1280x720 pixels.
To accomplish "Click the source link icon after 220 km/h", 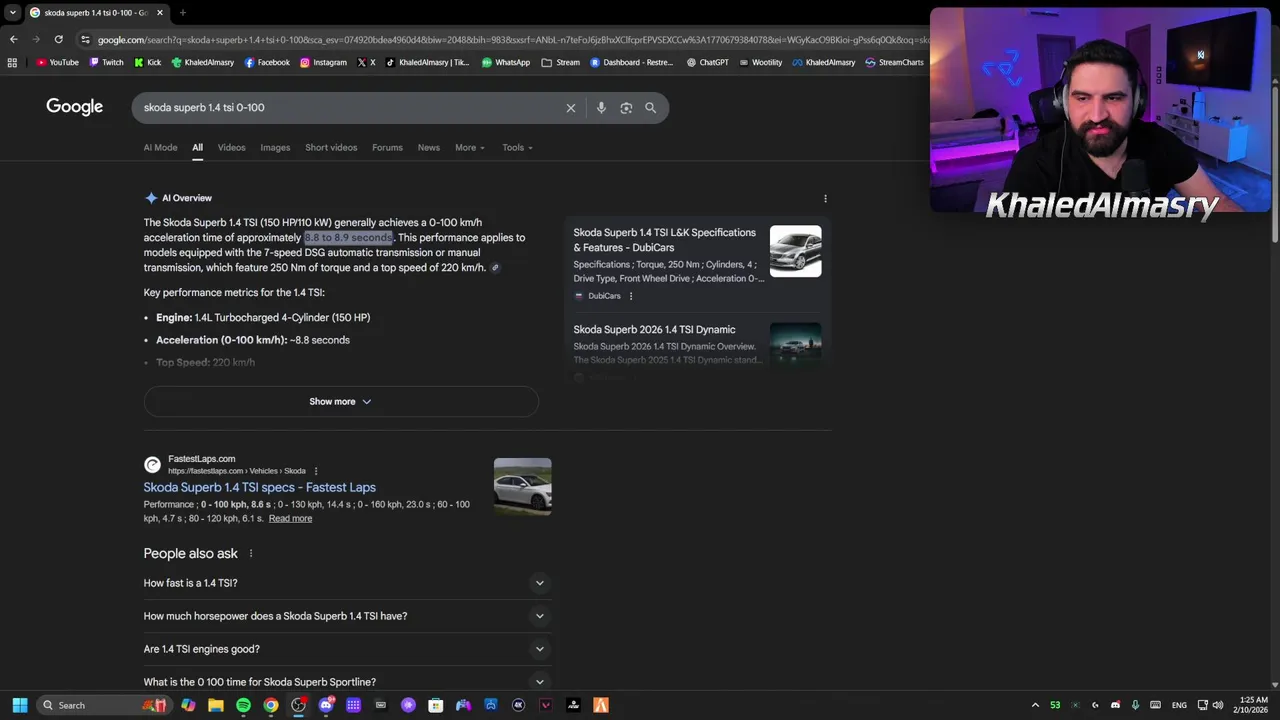I will pyautogui.click(x=495, y=268).
